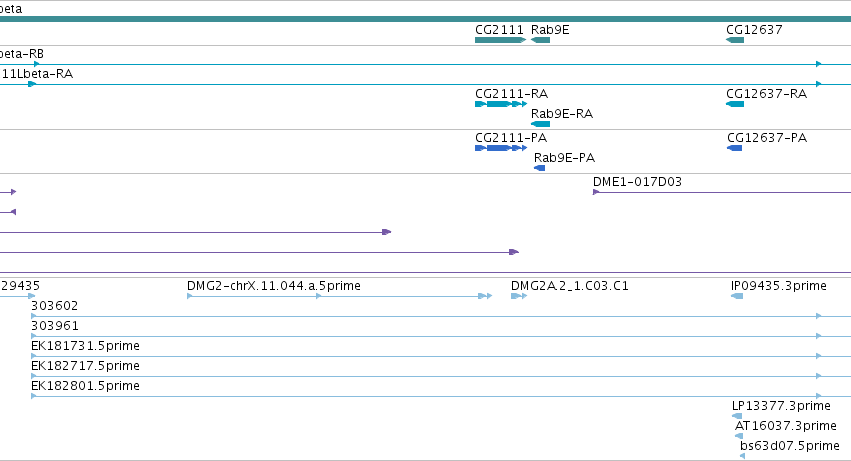
Task: Select the CG12637-PA protein feature
Action: (x=734, y=148)
